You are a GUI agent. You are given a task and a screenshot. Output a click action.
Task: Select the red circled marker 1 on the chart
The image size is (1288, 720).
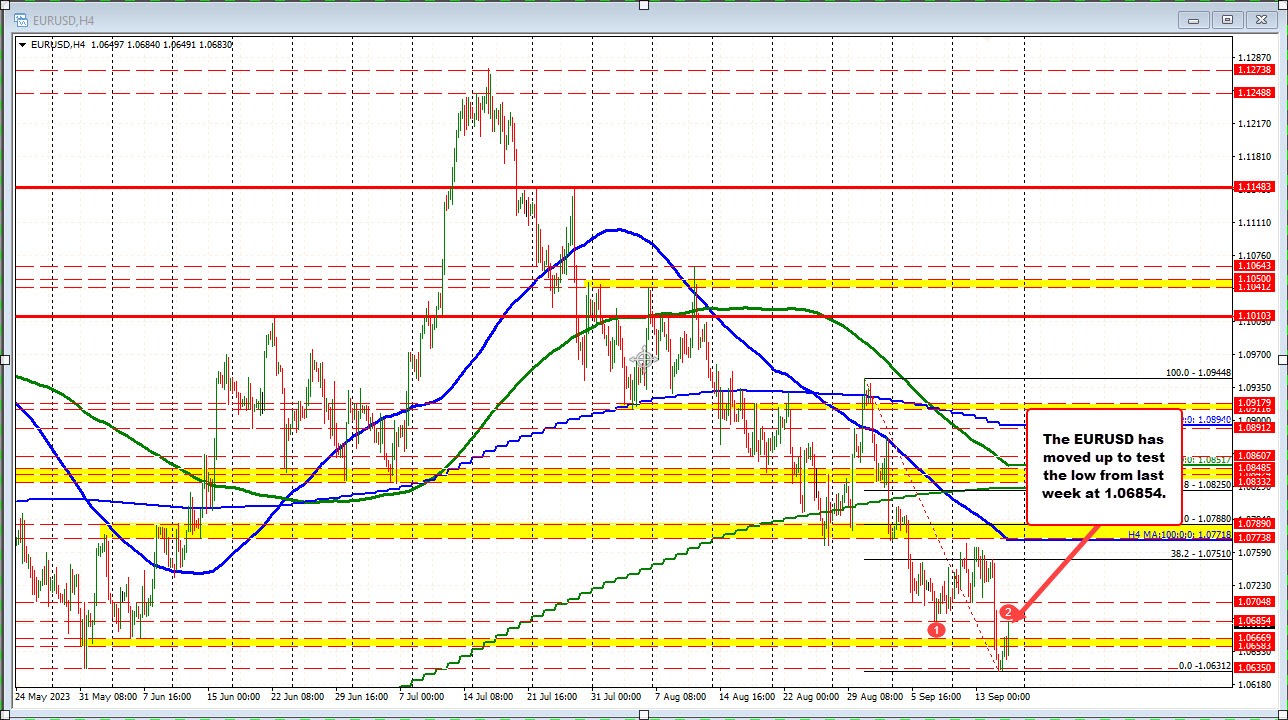(x=937, y=630)
